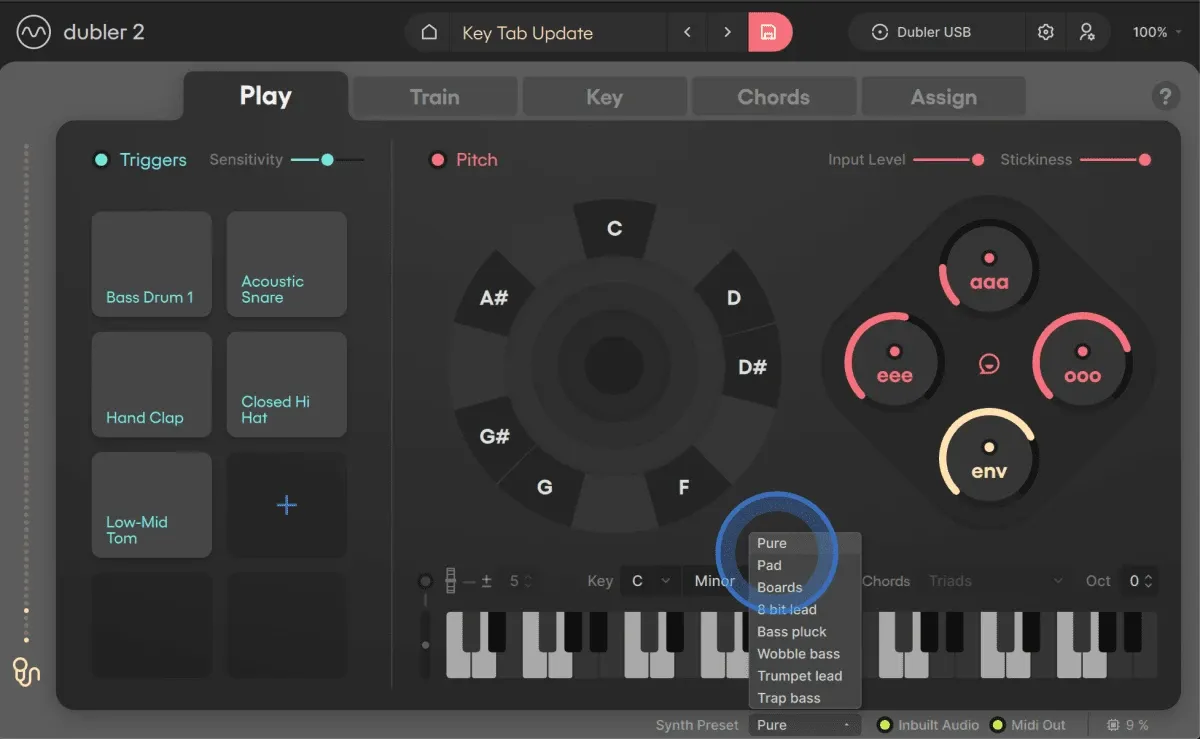Open the home preset icon

[429, 32]
